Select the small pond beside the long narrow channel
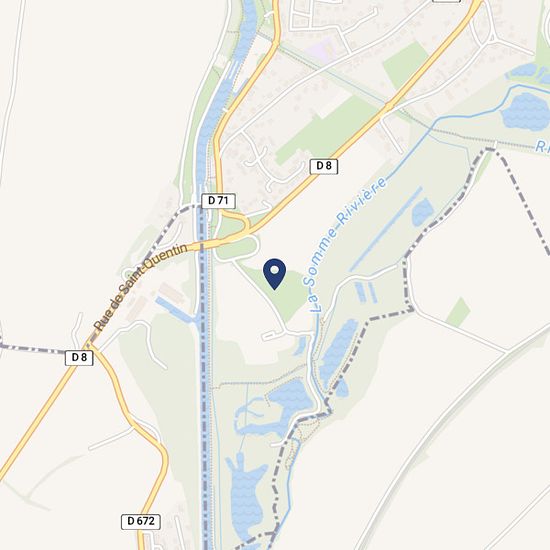 pyautogui.click(x=422, y=212)
